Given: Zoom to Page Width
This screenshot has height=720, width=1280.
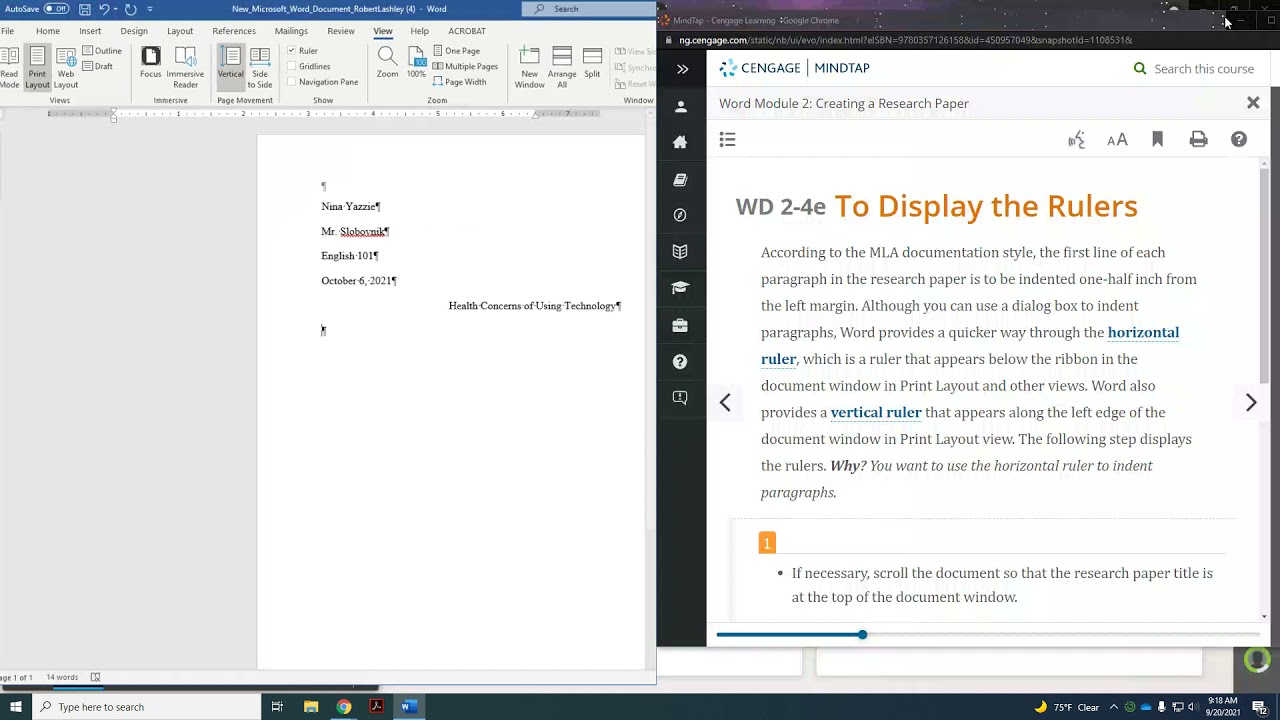Looking at the screenshot, I should point(460,82).
